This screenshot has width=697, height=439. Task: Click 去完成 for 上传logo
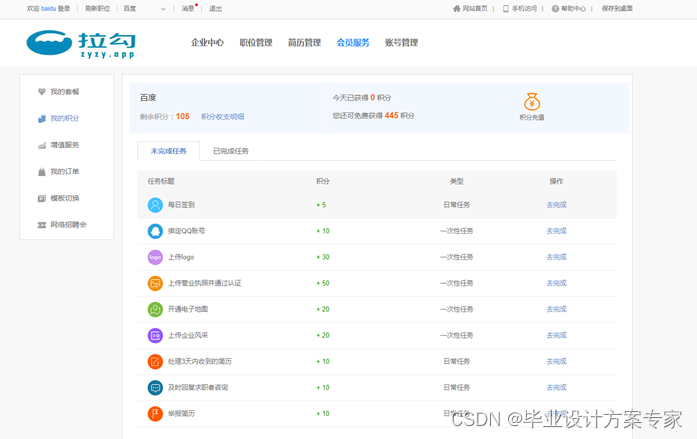pyautogui.click(x=557, y=257)
